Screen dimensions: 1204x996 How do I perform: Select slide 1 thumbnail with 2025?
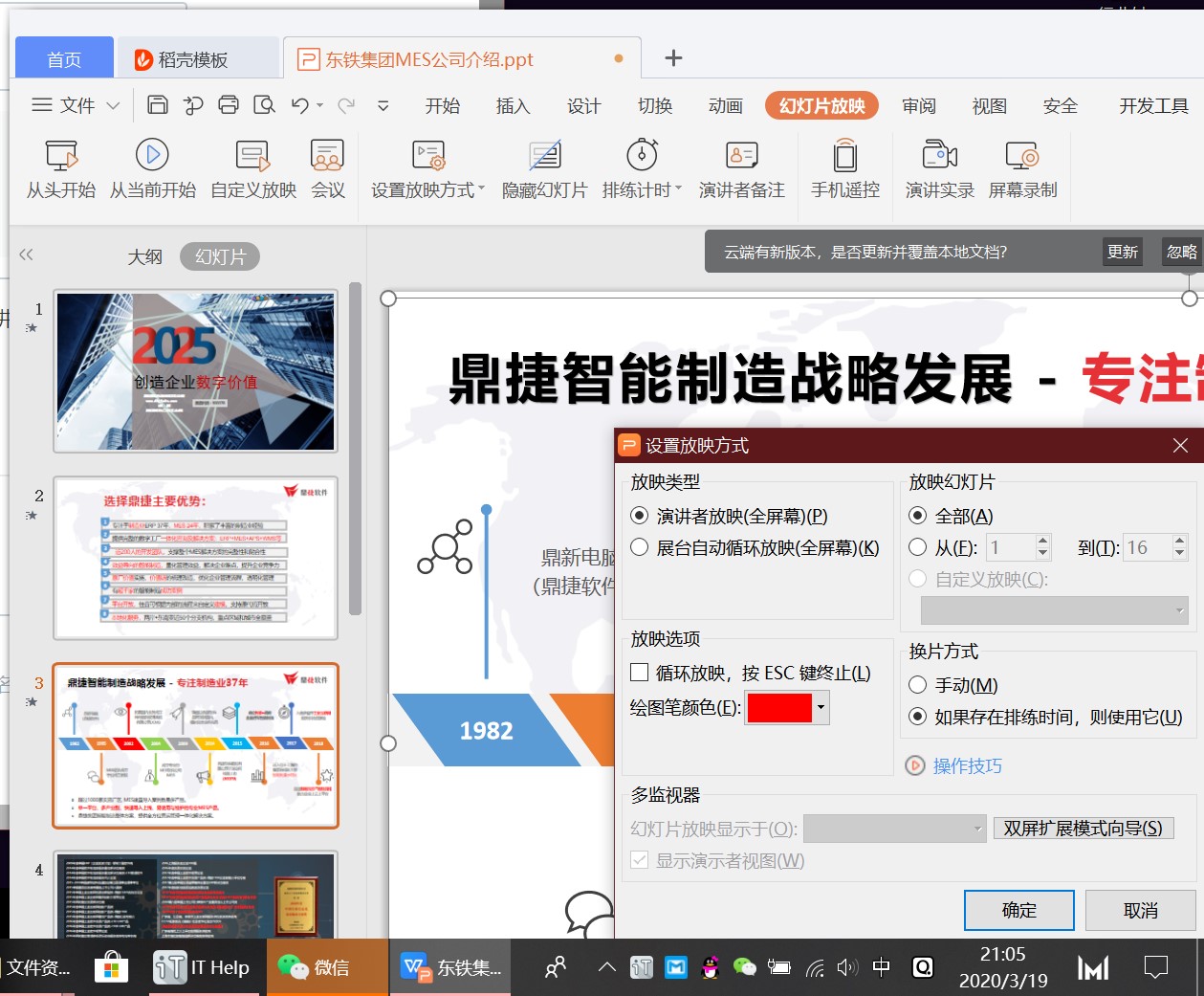pos(196,371)
